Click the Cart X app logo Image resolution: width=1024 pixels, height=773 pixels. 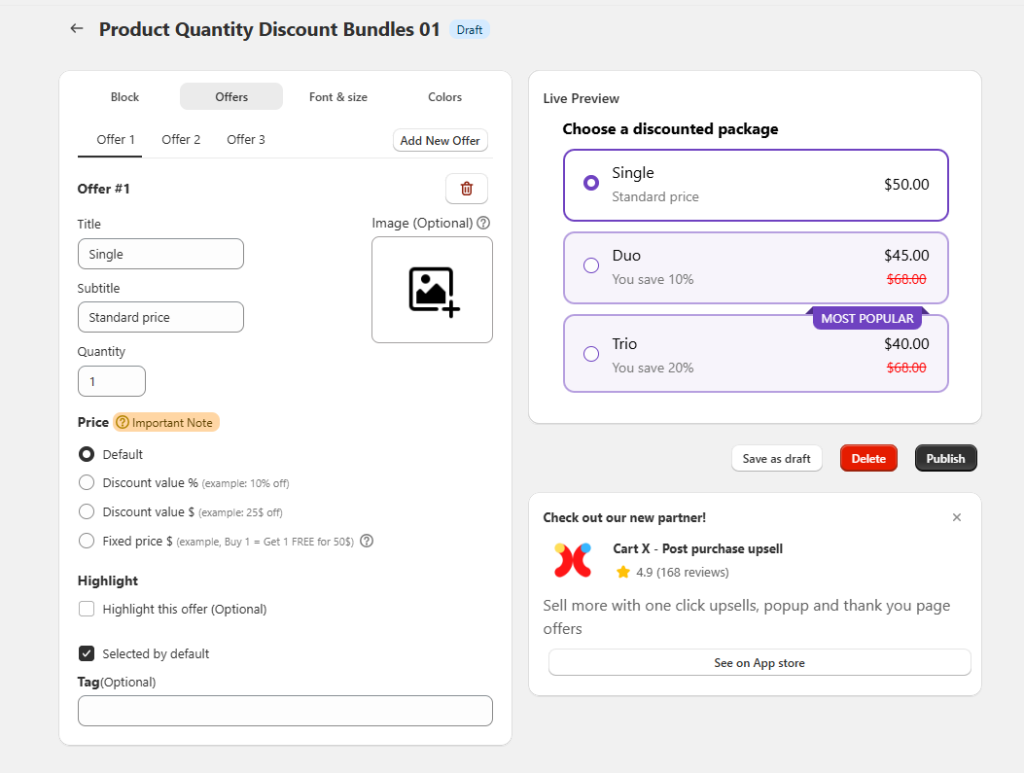572,560
